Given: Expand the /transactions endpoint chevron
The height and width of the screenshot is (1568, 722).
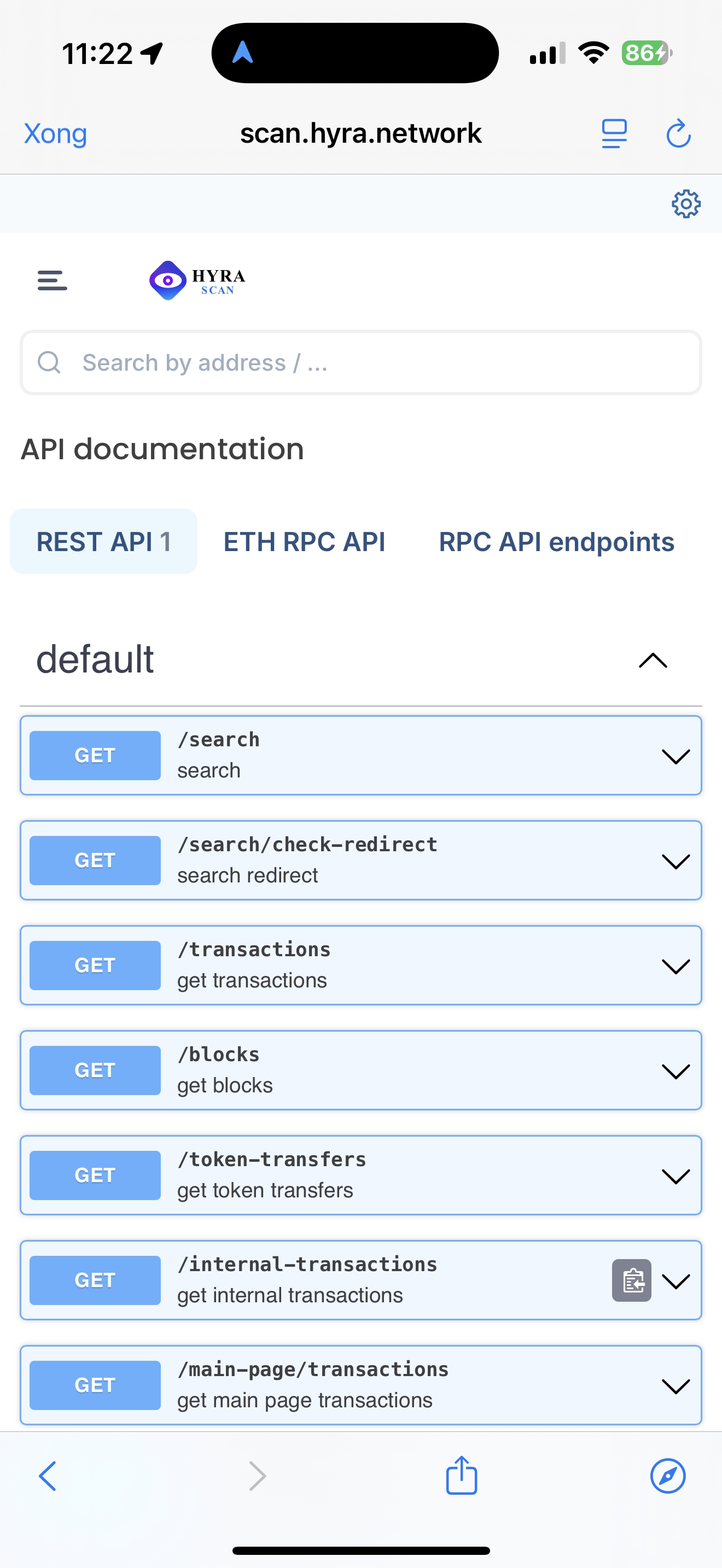Looking at the screenshot, I should coord(675,966).
